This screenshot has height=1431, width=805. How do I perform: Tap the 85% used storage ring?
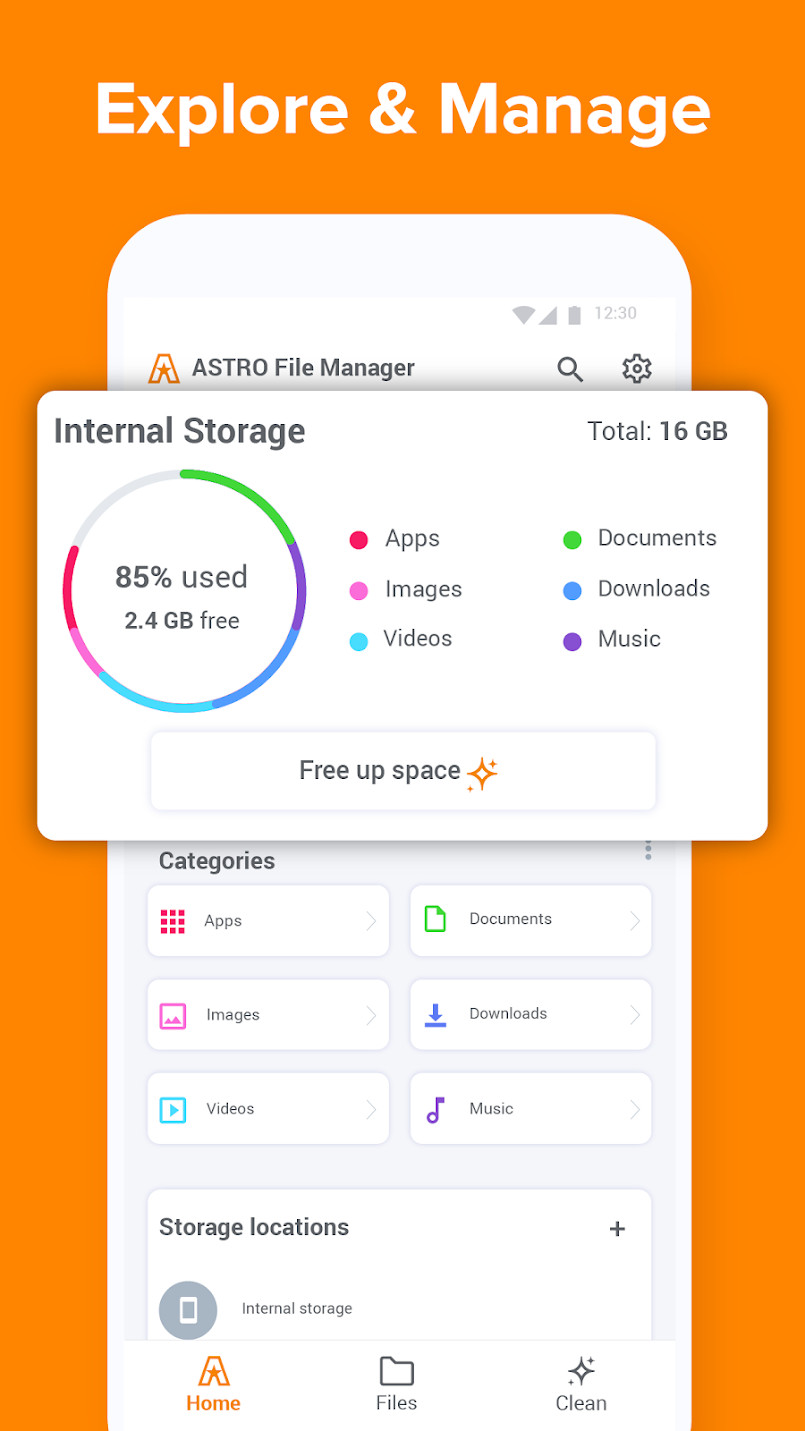(x=184, y=591)
